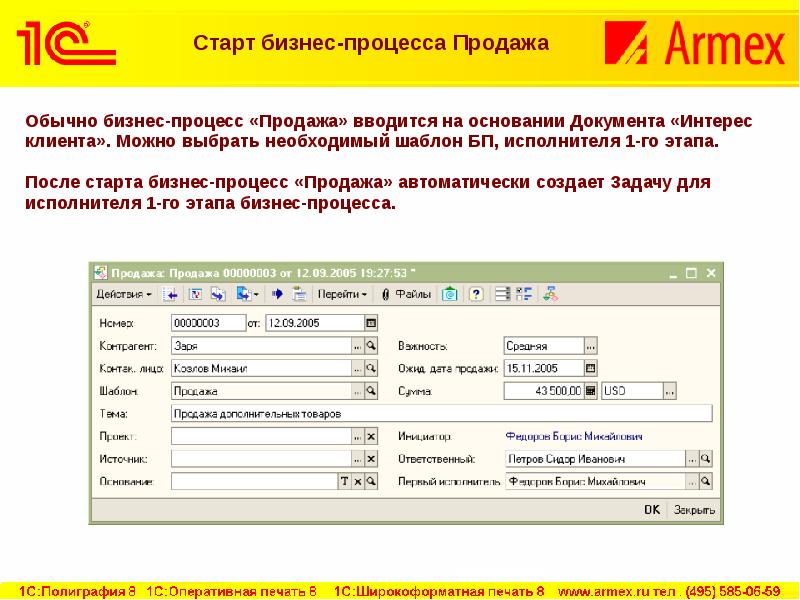Image resolution: width=800 pixels, height=600 pixels.
Task: Clear the Источник field with X button
Action: [371, 459]
